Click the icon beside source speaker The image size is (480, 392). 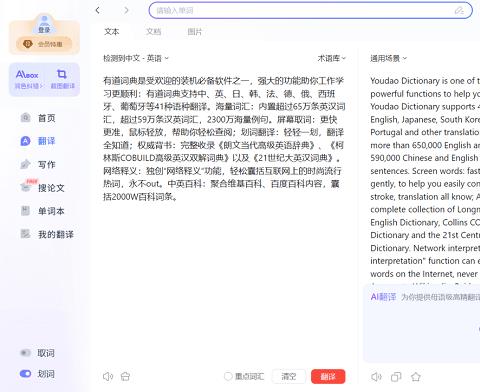[125, 377]
